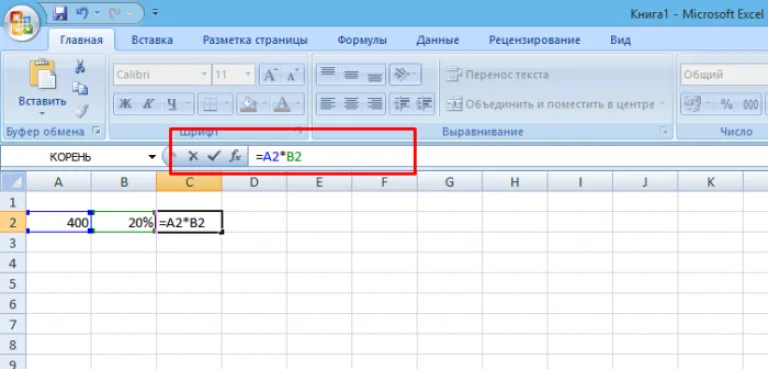This screenshot has height=369, width=768.
Task: Cancel formula entry with X button
Action: (x=193, y=156)
